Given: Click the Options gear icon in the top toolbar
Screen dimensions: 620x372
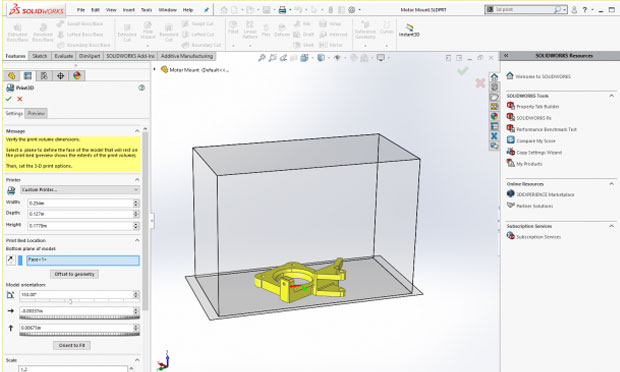Looking at the screenshot, I should pyautogui.click(x=352, y=10).
